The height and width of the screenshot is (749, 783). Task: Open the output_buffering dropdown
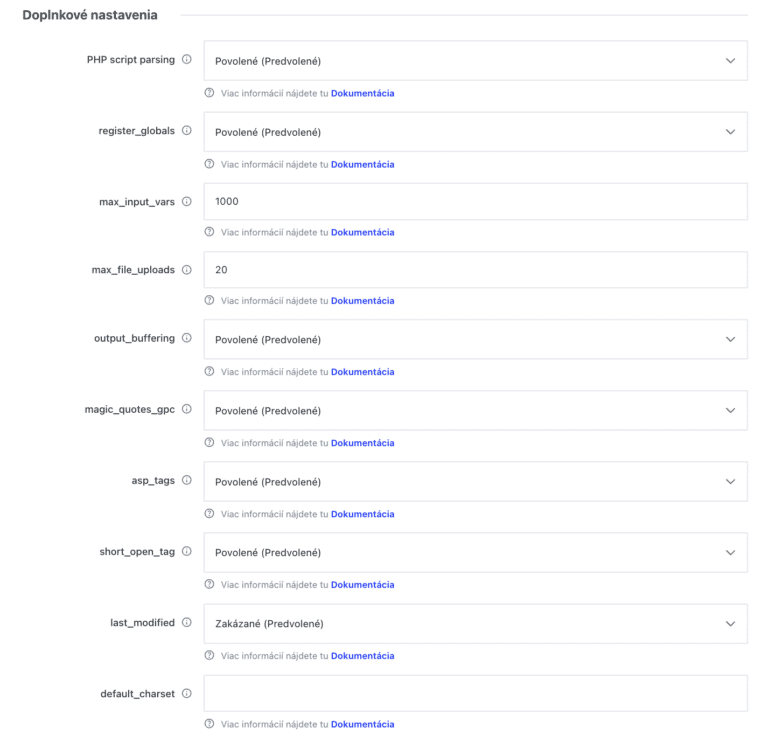click(x=475, y=340)
